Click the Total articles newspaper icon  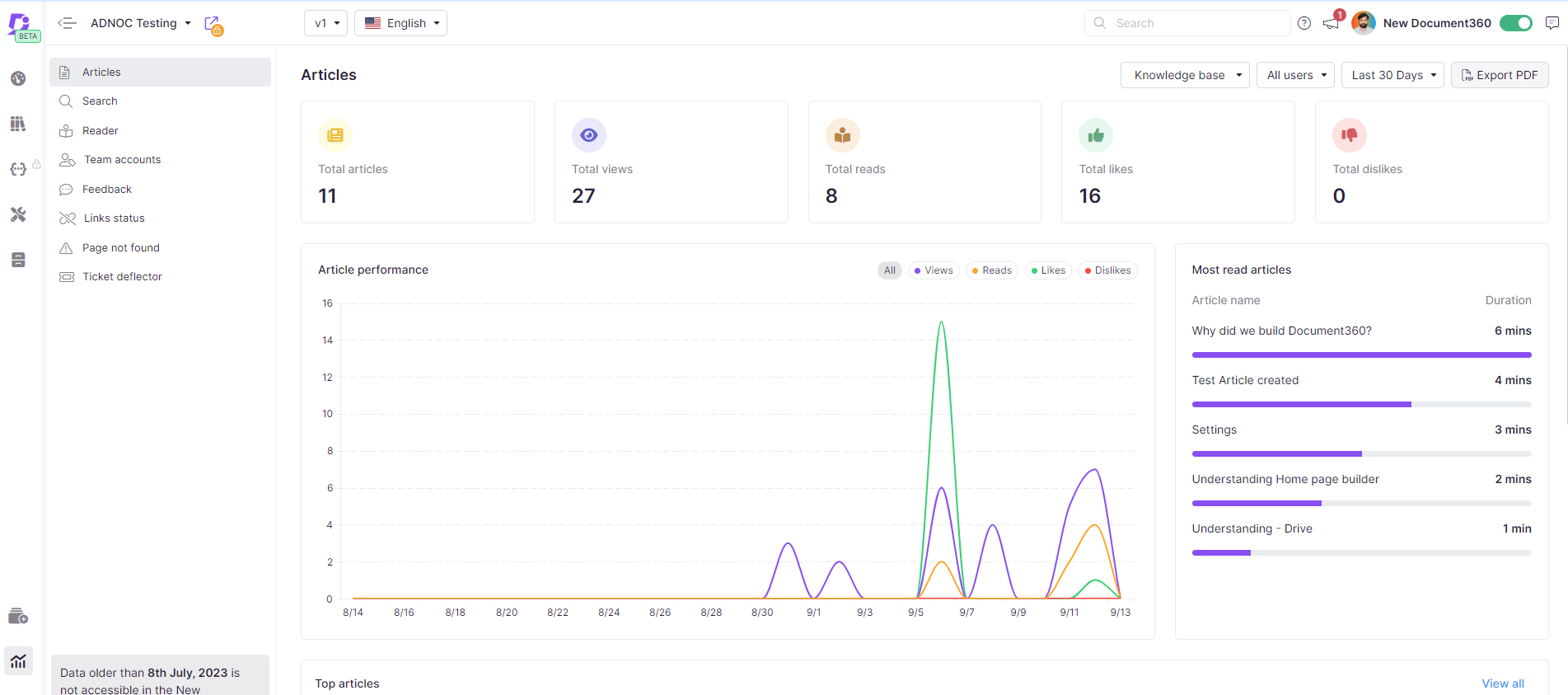pyautogui.click(x=335, y=135)
